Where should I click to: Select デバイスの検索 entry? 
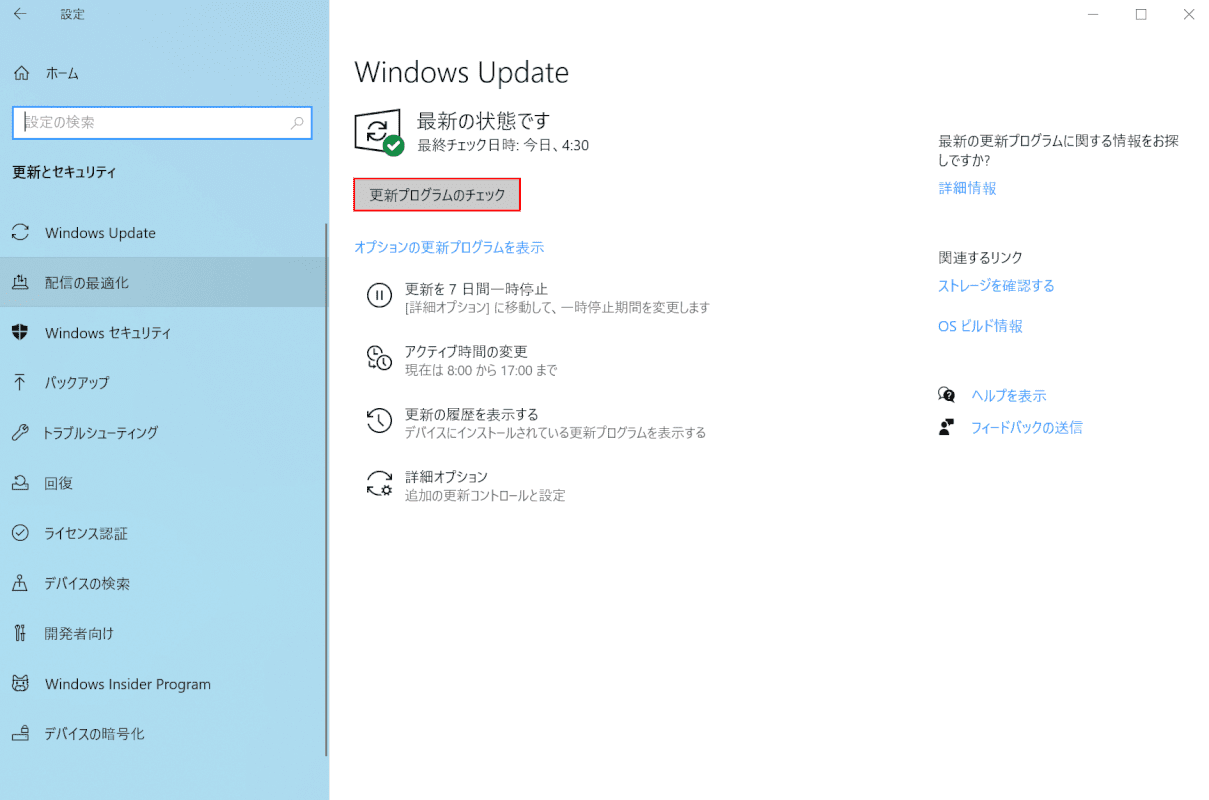[x=164, y=583]
